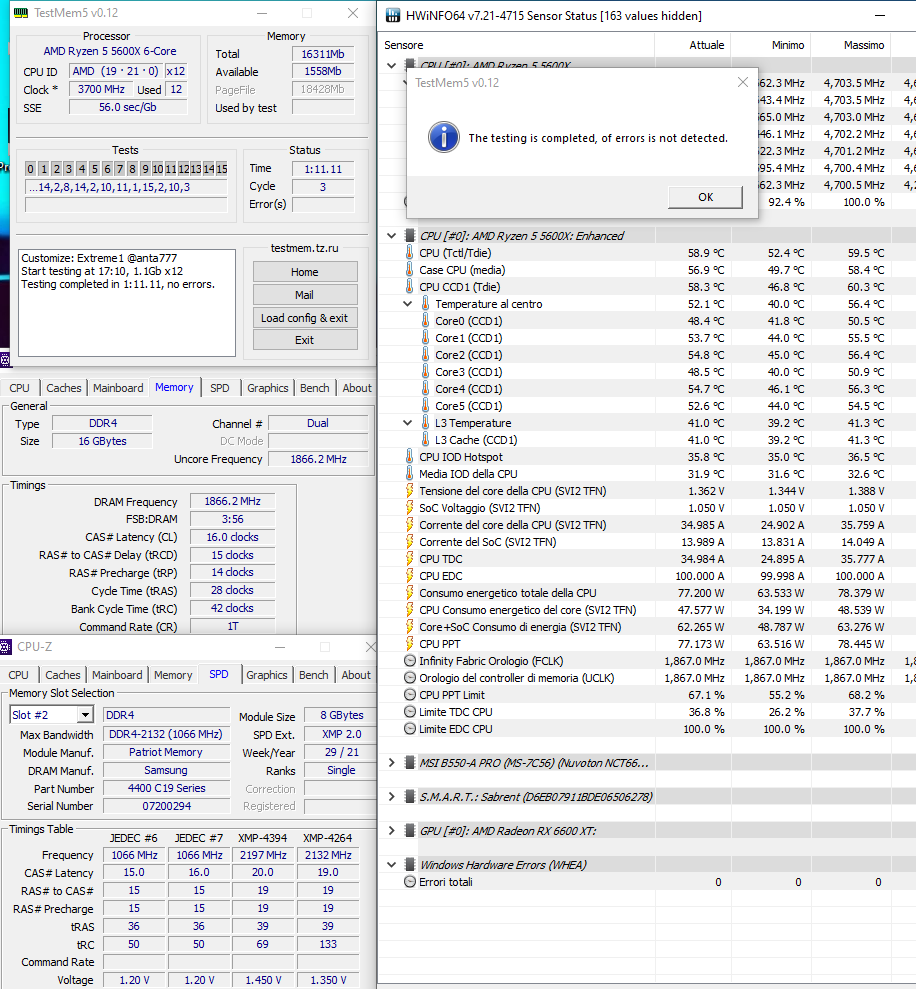Open the Caches tab in upper CPU-Z

click(64, 388)
